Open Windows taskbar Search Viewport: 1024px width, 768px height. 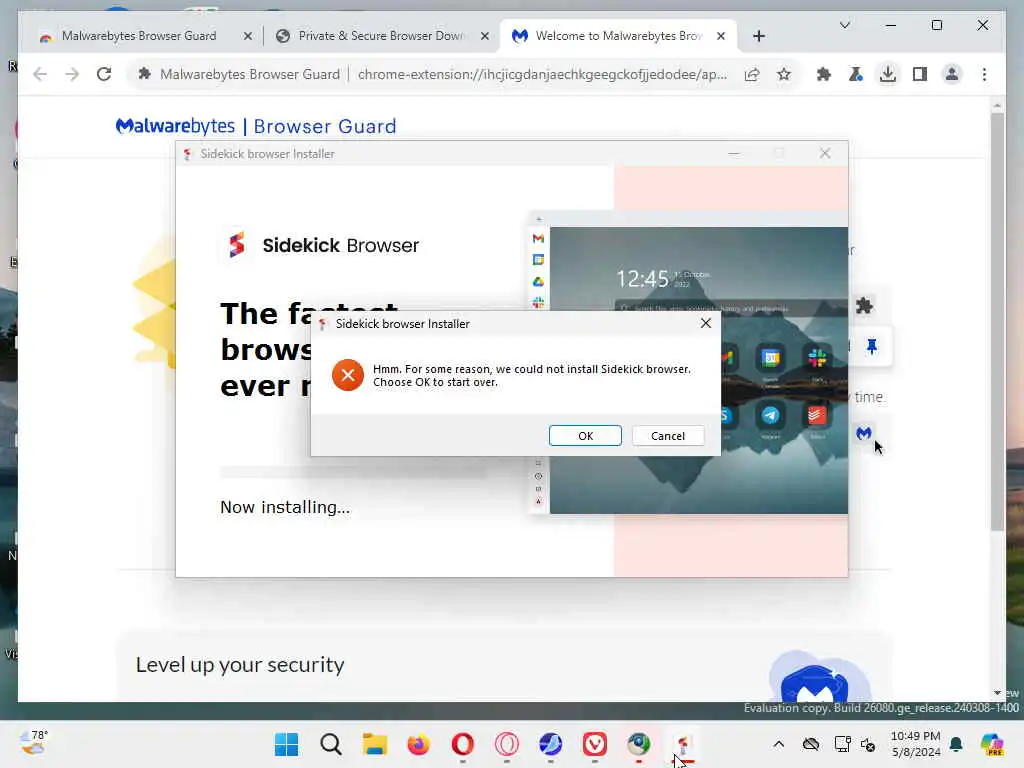pos(330,744)
